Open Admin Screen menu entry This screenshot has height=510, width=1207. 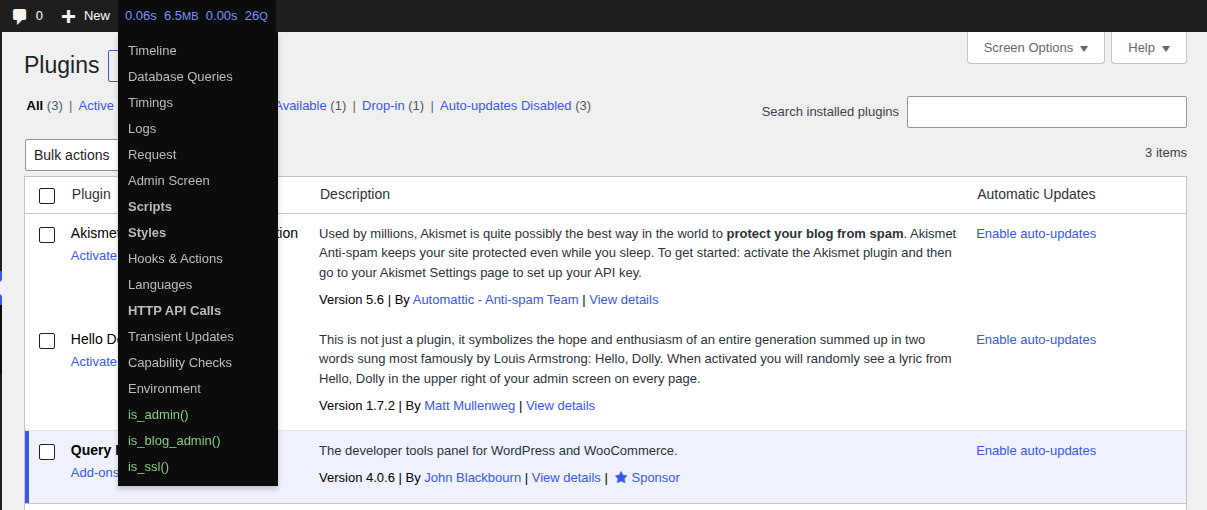(x=198, y=181)
